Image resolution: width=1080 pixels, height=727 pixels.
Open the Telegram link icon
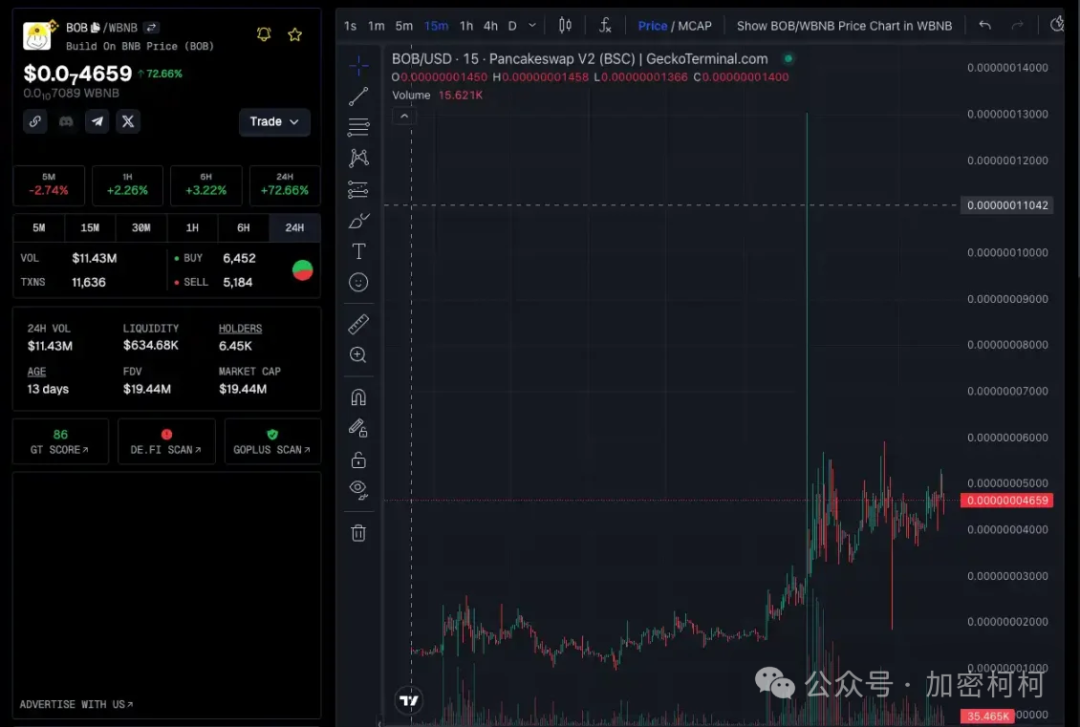(x=97, y=122)
